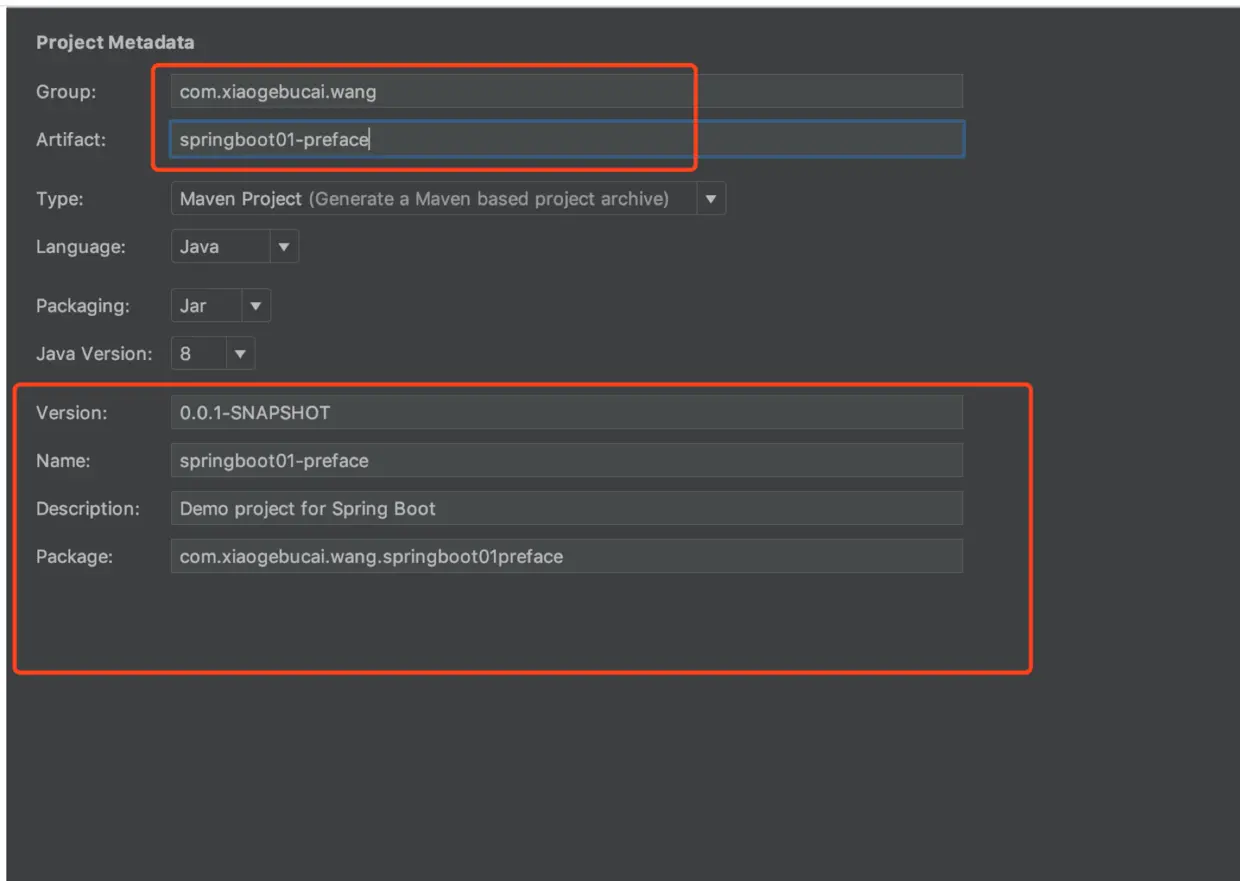Click the Packaging dropdown arrow
This screenshot has width=1240, height=881.
[256, 306]
